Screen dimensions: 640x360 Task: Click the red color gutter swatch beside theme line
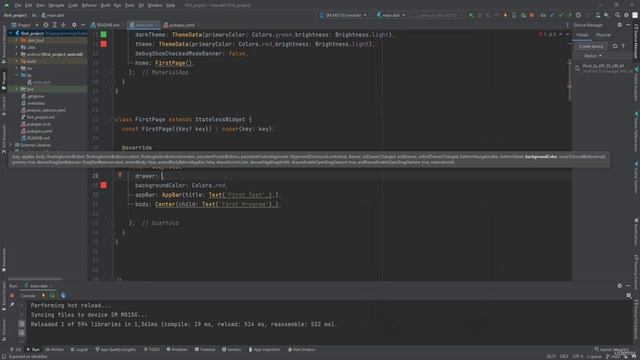coord(104,44)
